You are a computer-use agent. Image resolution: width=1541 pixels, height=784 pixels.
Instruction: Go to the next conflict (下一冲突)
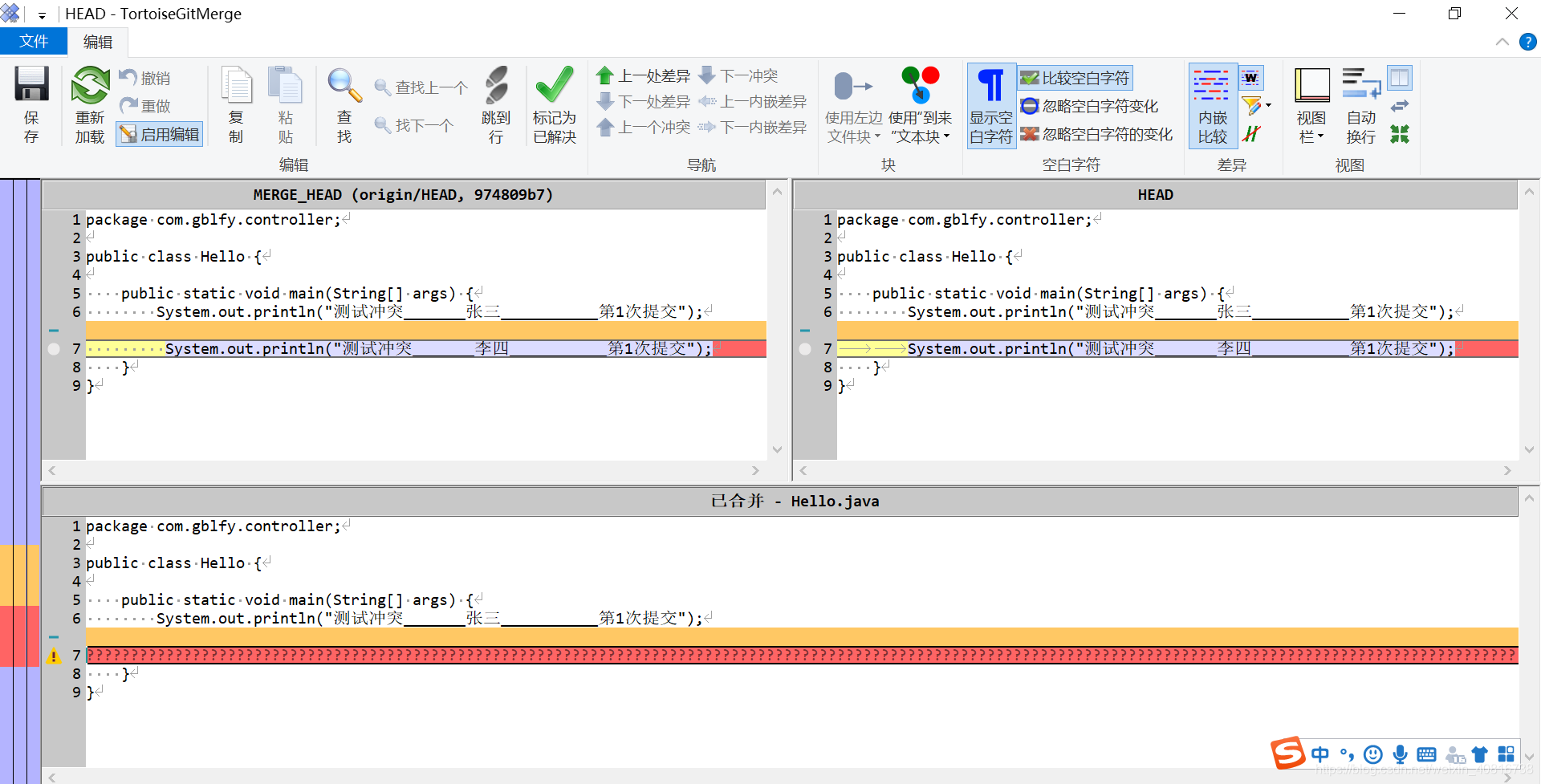click(738, 76)
